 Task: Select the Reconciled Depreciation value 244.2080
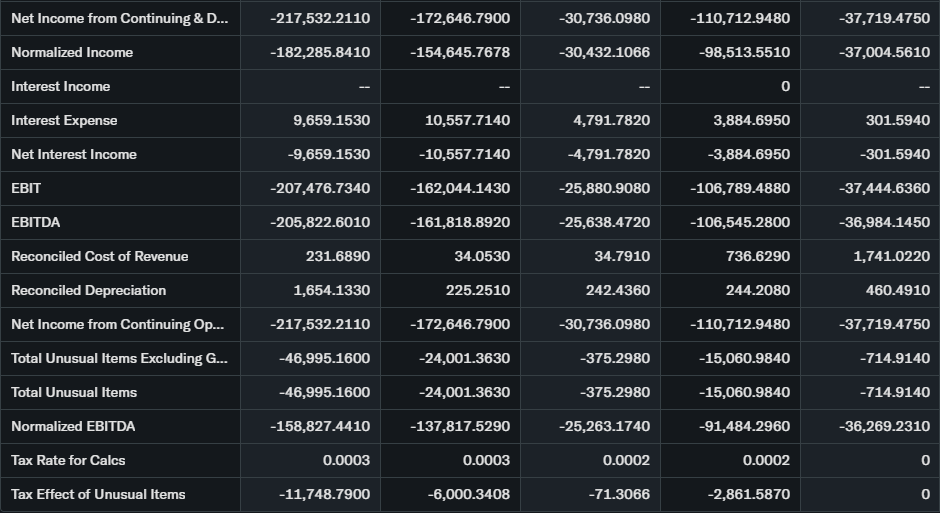tap(758, 290)
